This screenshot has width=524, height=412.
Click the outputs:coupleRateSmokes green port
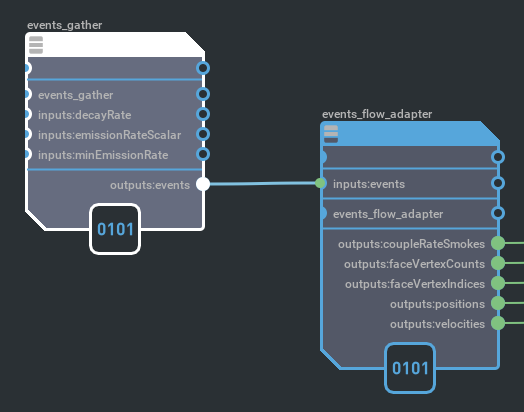498,243
